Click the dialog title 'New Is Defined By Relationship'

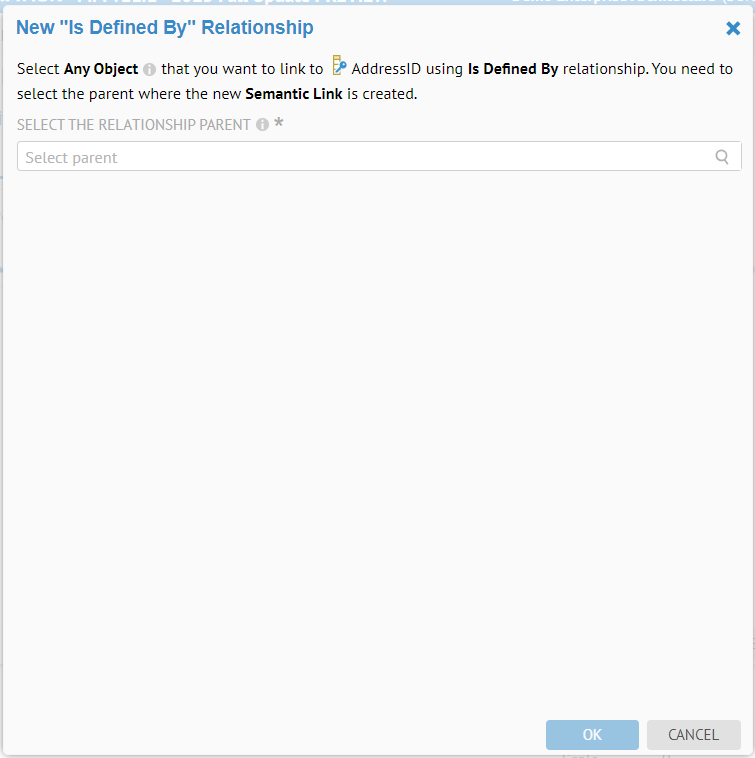(x=165, y=28)
